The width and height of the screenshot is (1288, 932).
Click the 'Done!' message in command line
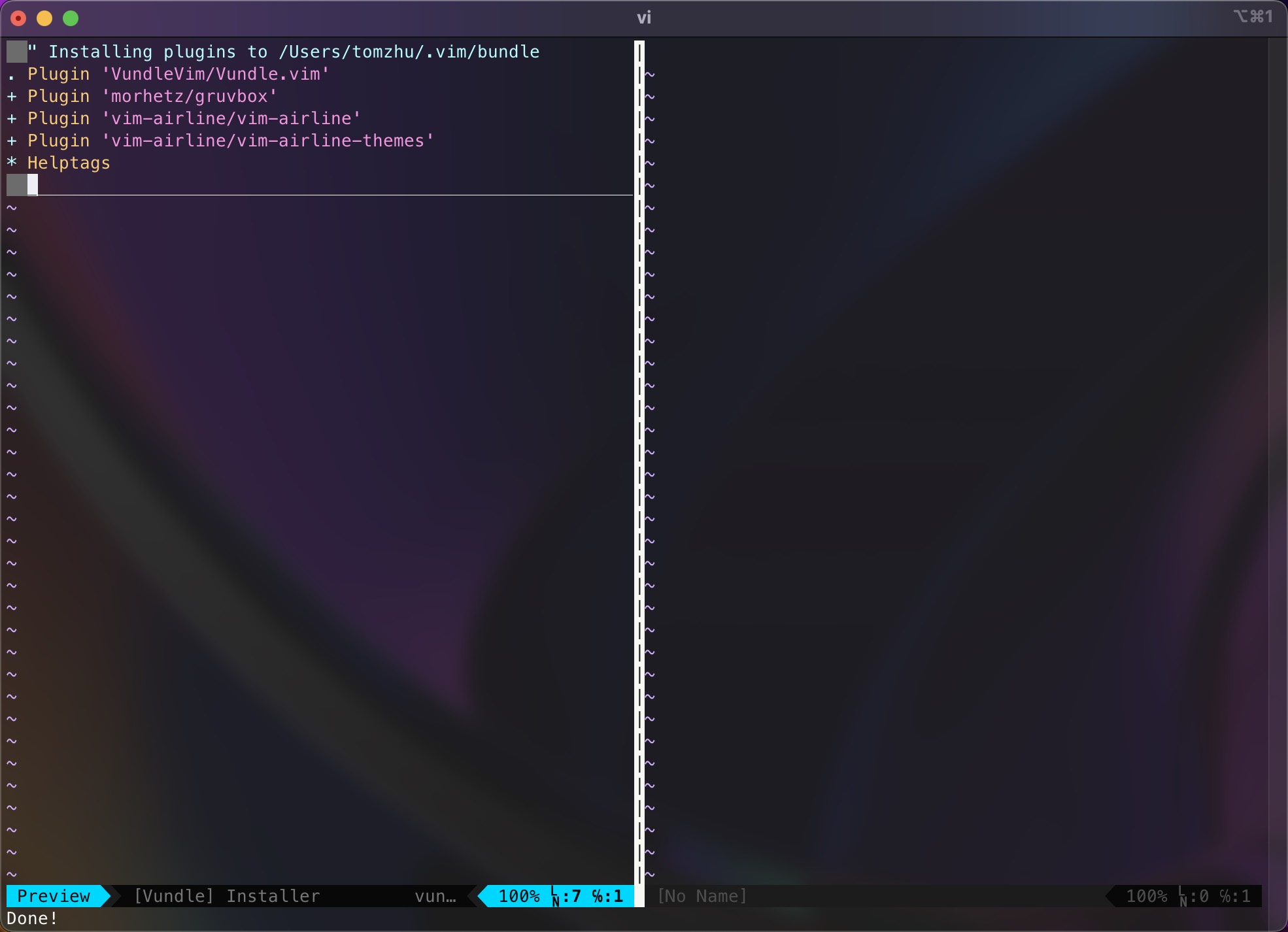32,918
